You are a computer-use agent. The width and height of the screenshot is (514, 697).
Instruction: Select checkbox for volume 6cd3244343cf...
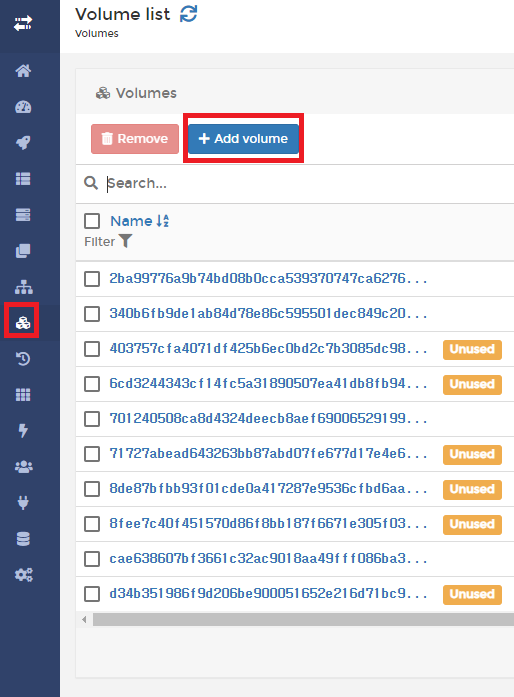coord(92,384)
